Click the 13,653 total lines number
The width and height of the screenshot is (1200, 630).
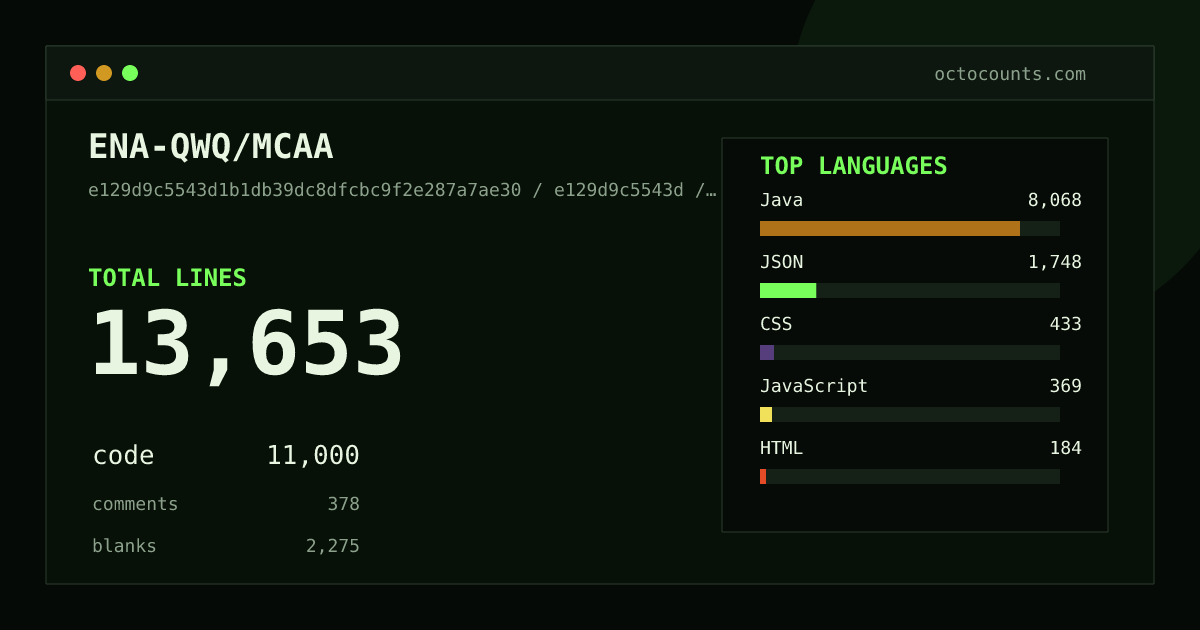[247, 345]
